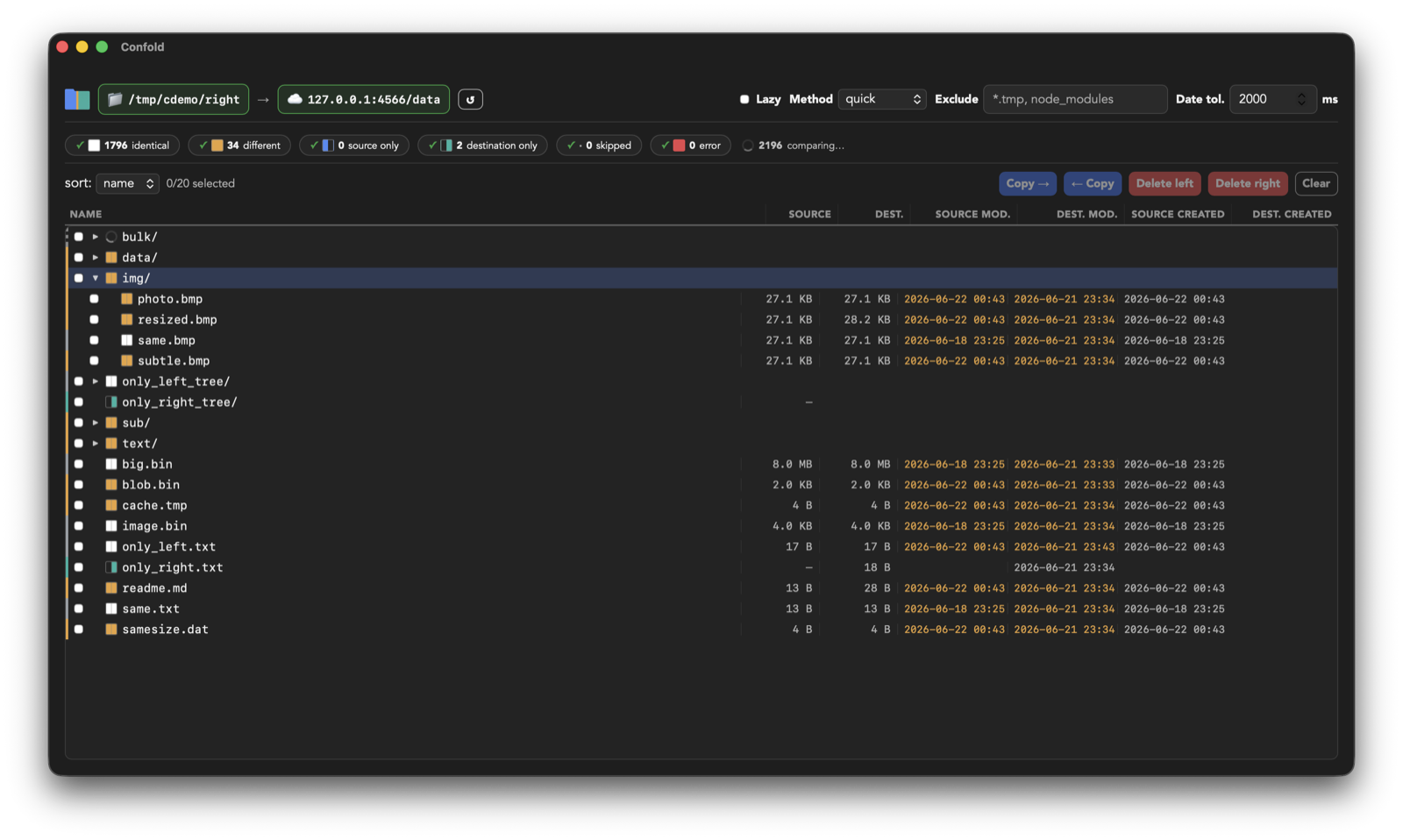Click the Date tol. value field
The width and height of the screenshot is (1403, 840).
click(1273, 99)
